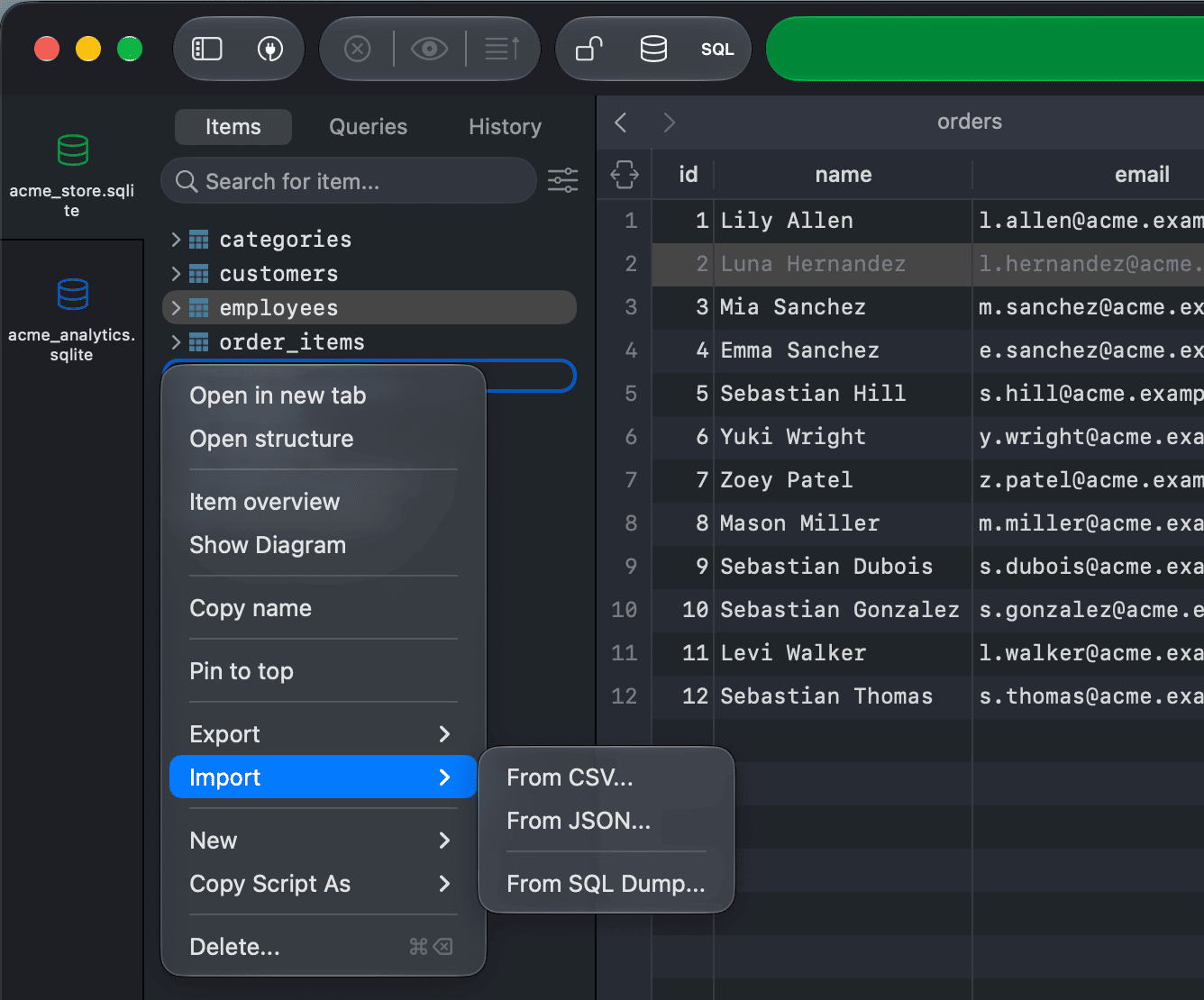Select From JSON... import option
The width and height of the screenshot is (1204, 1000).
click(x=607, y=821)
